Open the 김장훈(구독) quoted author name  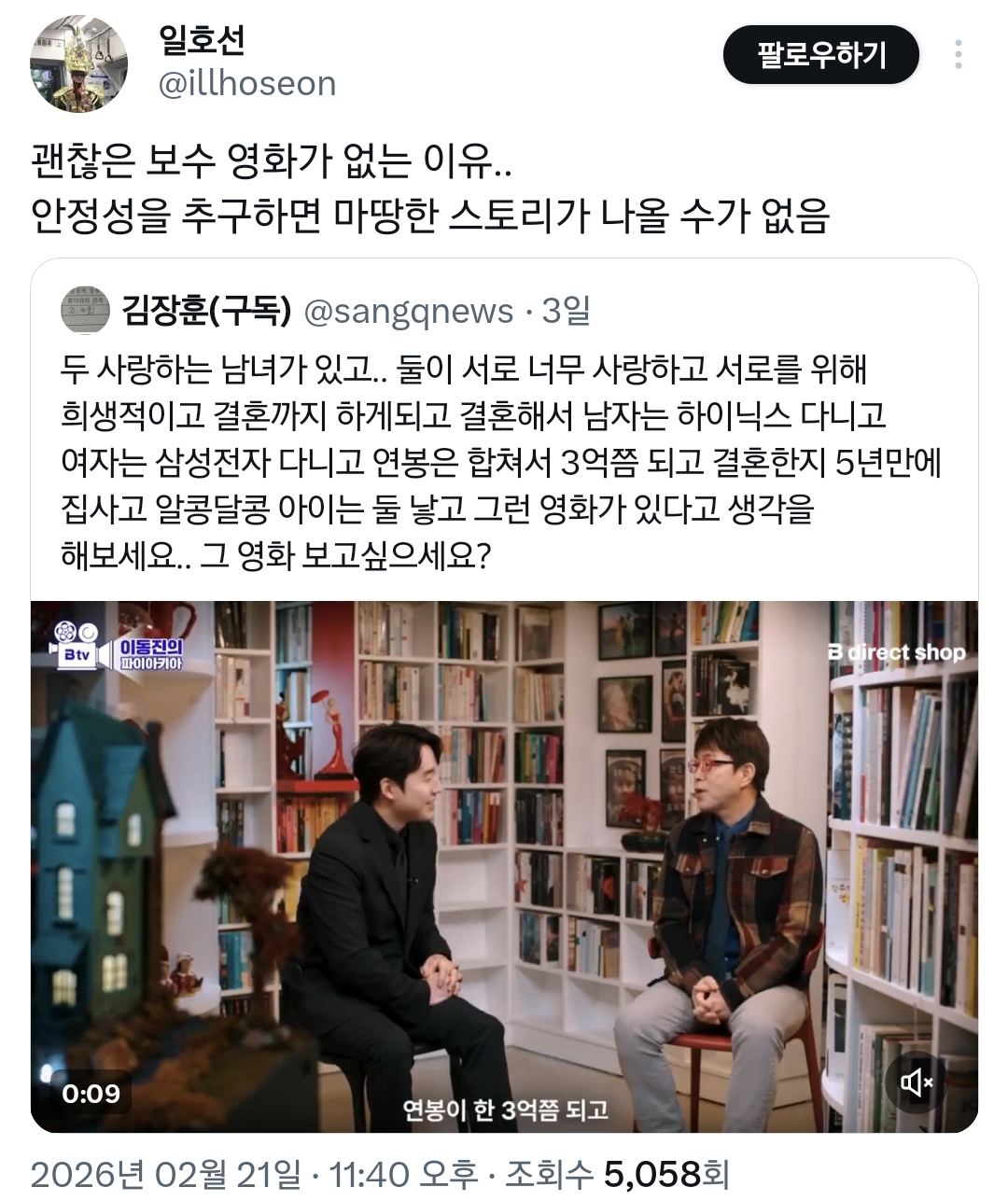tap(206, 311)
